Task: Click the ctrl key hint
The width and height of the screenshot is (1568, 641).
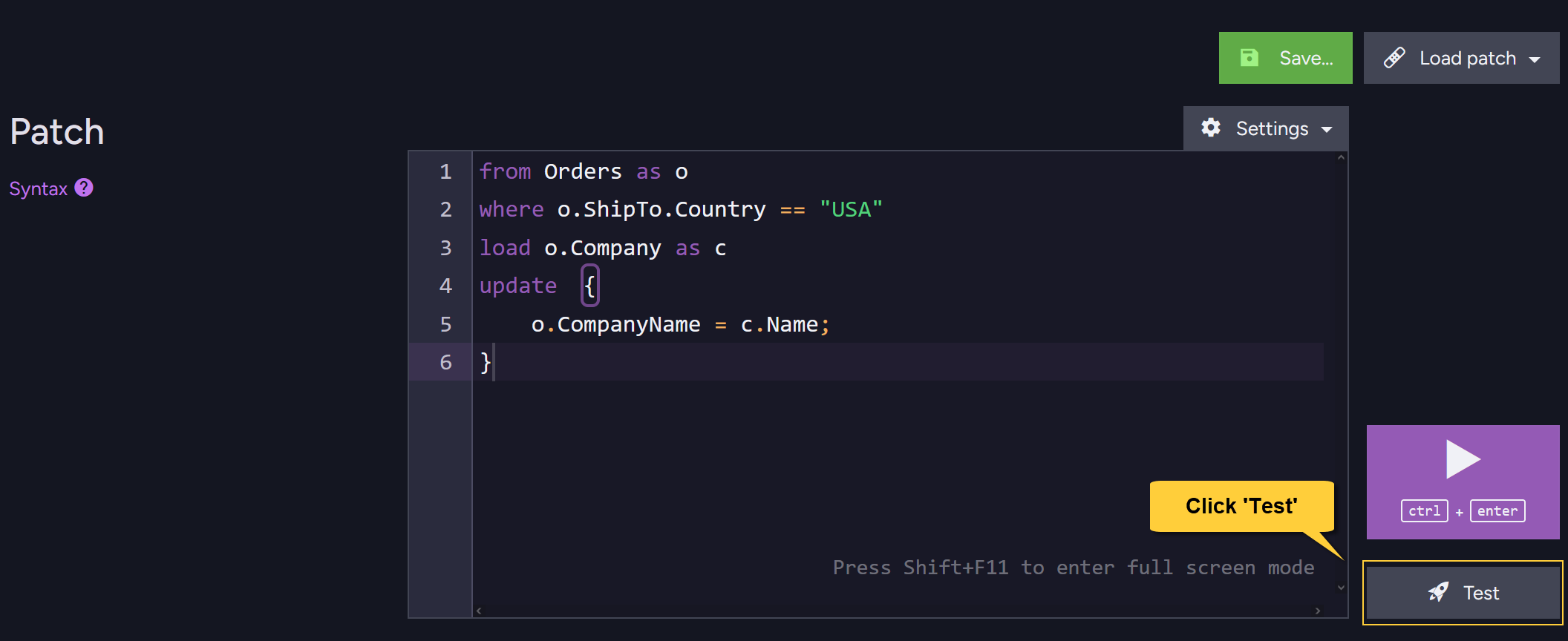Action: [x=1424, y=511]
